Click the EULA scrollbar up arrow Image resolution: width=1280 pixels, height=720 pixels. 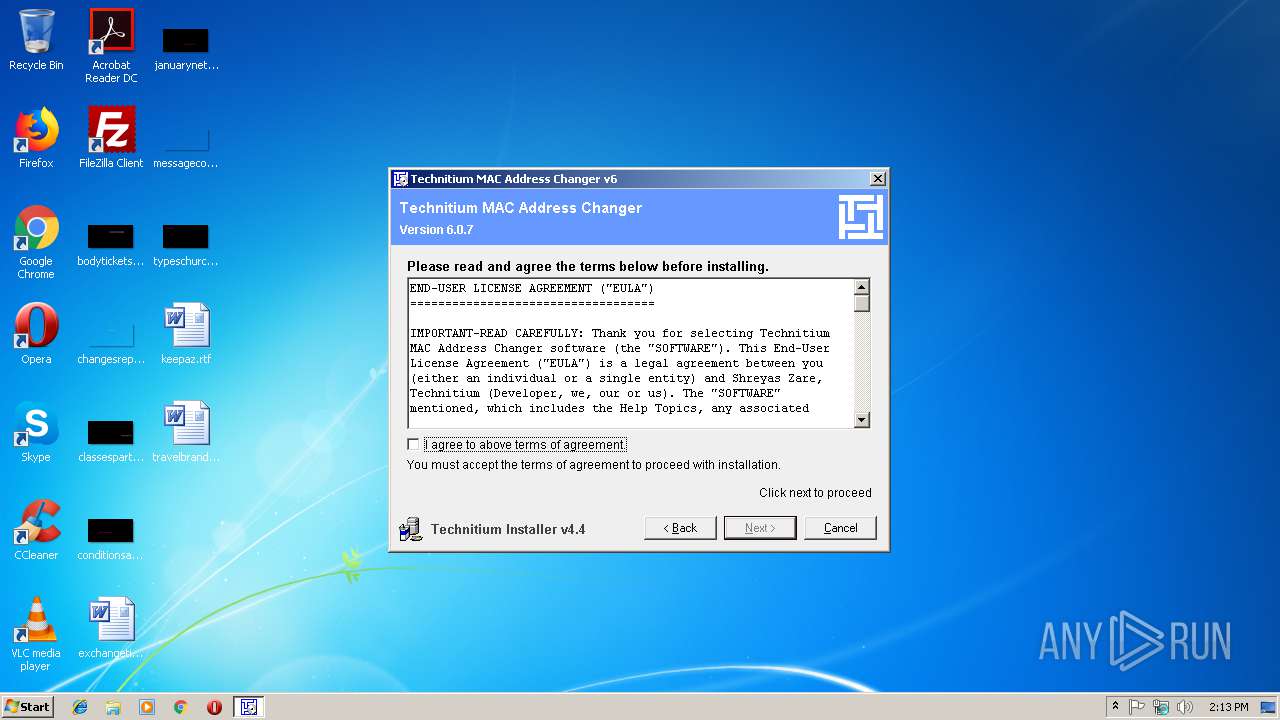coord(862,287)
